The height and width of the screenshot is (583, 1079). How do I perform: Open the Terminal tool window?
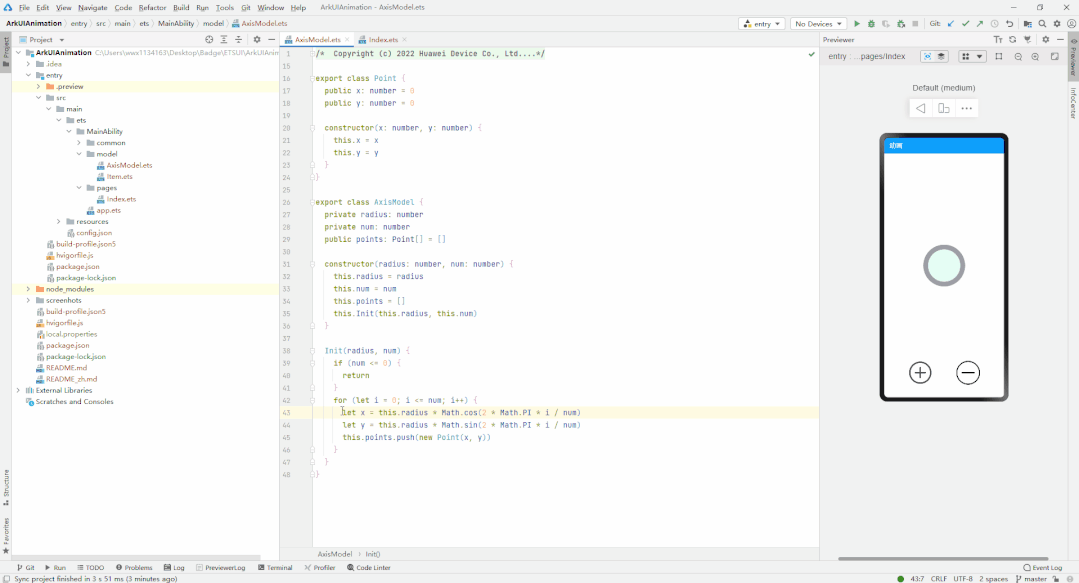[275, 568]
